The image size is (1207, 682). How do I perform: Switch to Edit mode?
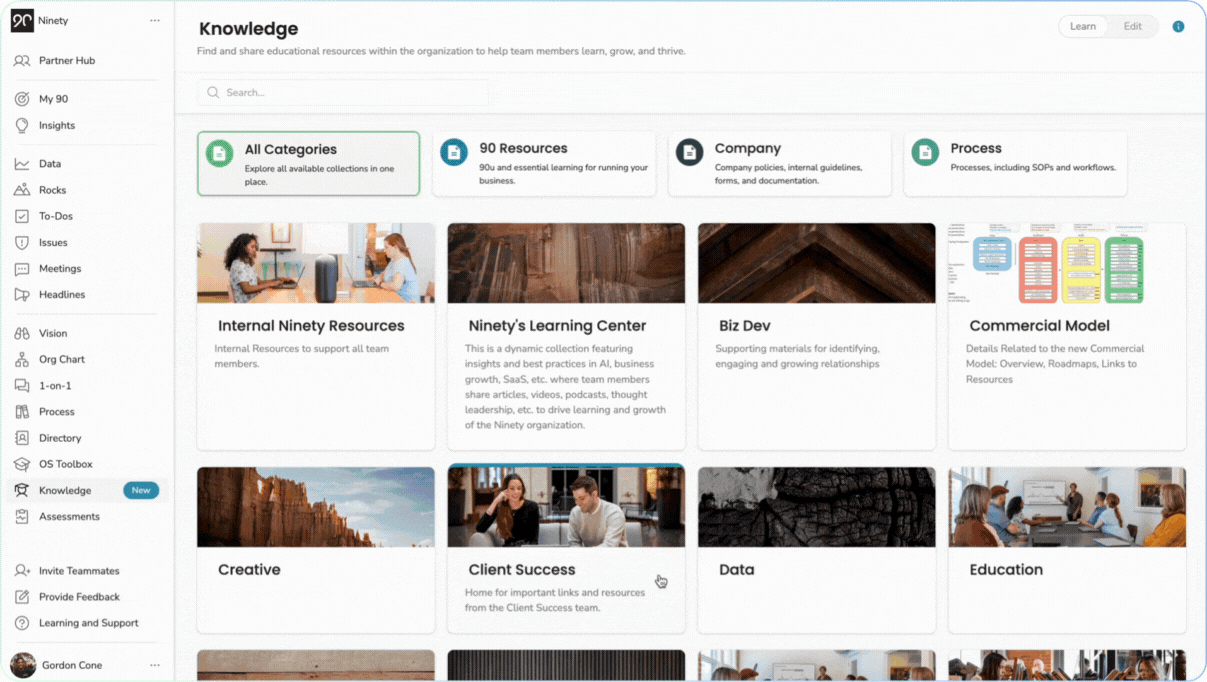coord(1132,27)
